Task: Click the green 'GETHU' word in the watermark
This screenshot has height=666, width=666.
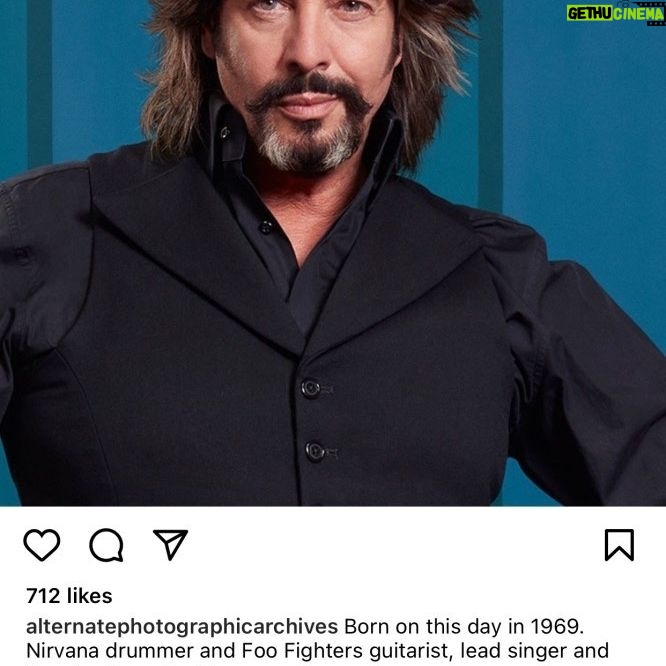Action: (x=589, y=14)
